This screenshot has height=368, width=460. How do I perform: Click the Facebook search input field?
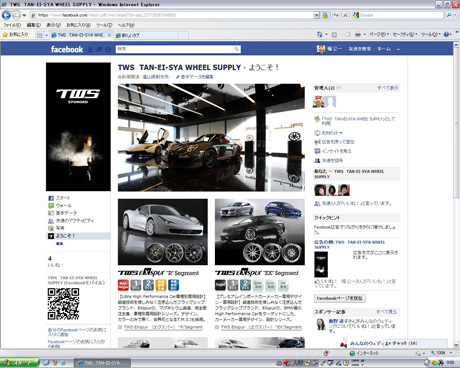coord(178,49)
